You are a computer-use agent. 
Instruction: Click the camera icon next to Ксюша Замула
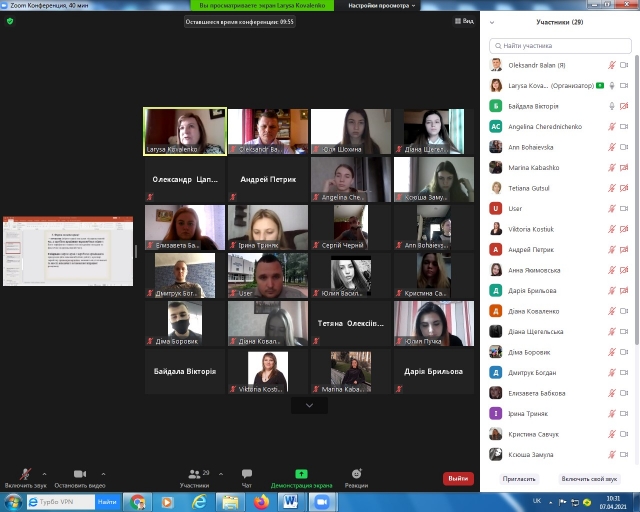point(624,454)
